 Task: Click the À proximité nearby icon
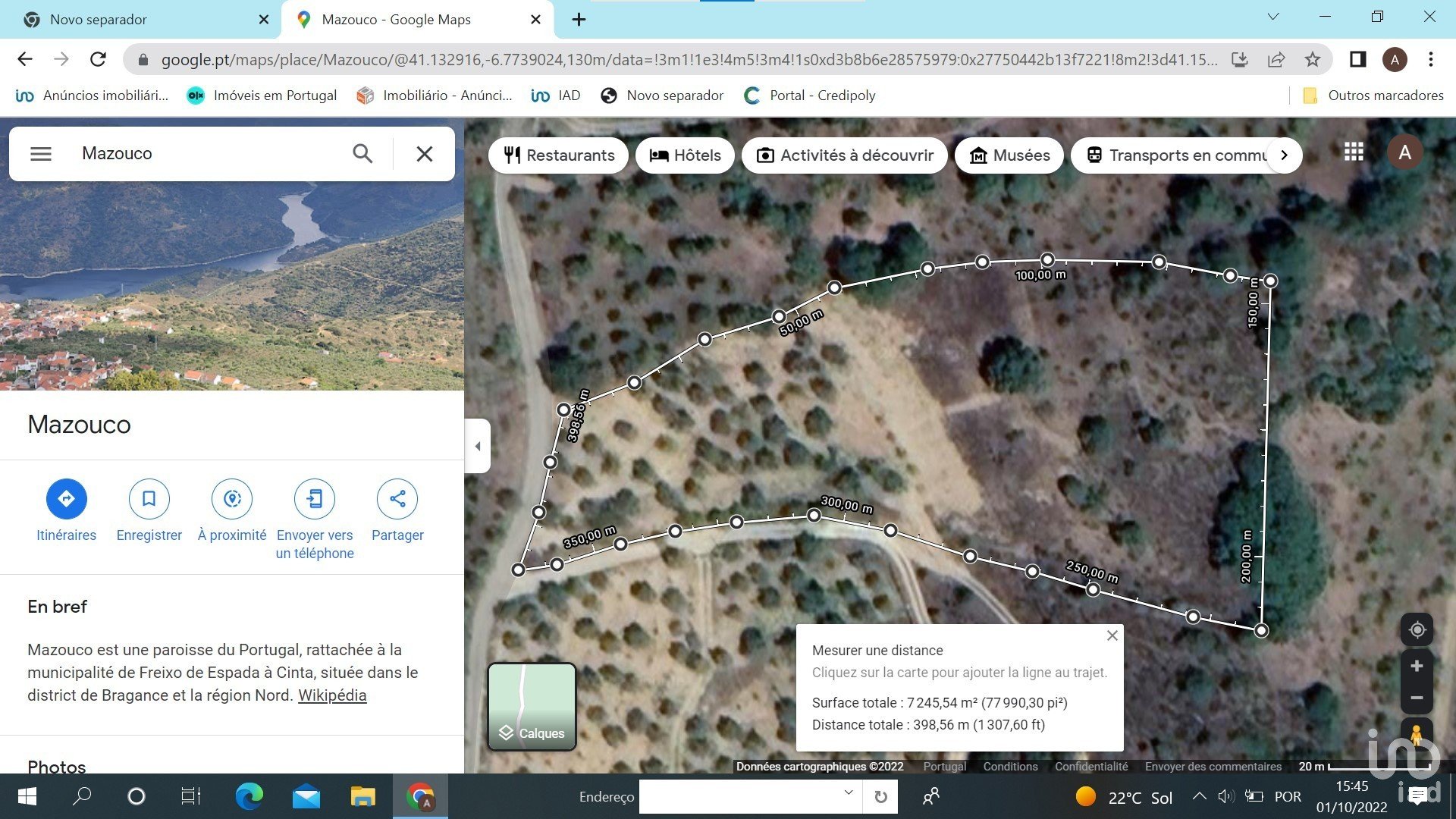tap(232, 499)
